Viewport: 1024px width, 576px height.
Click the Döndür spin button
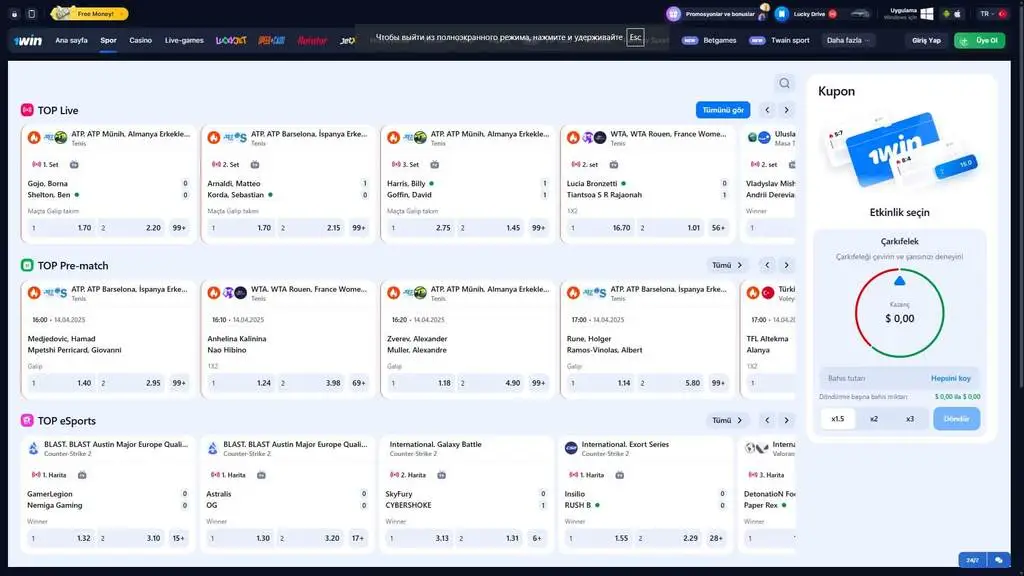955,418
